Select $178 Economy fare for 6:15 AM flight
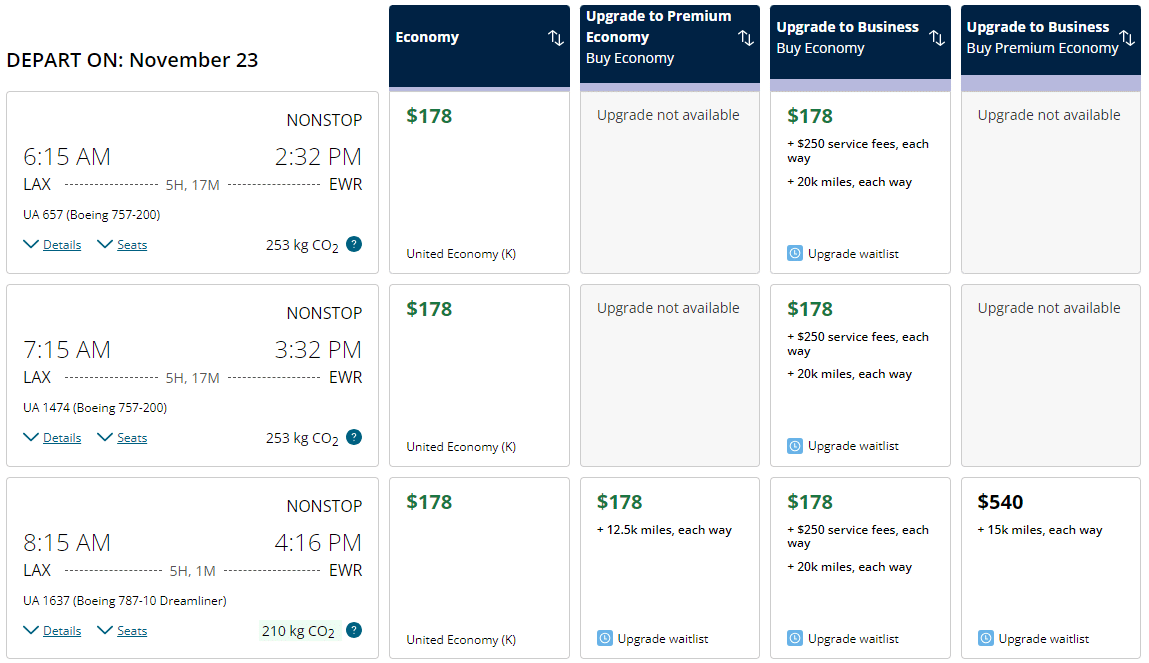Image resolution: width=1149 pixels, height=663 pixels. [479, 182]
